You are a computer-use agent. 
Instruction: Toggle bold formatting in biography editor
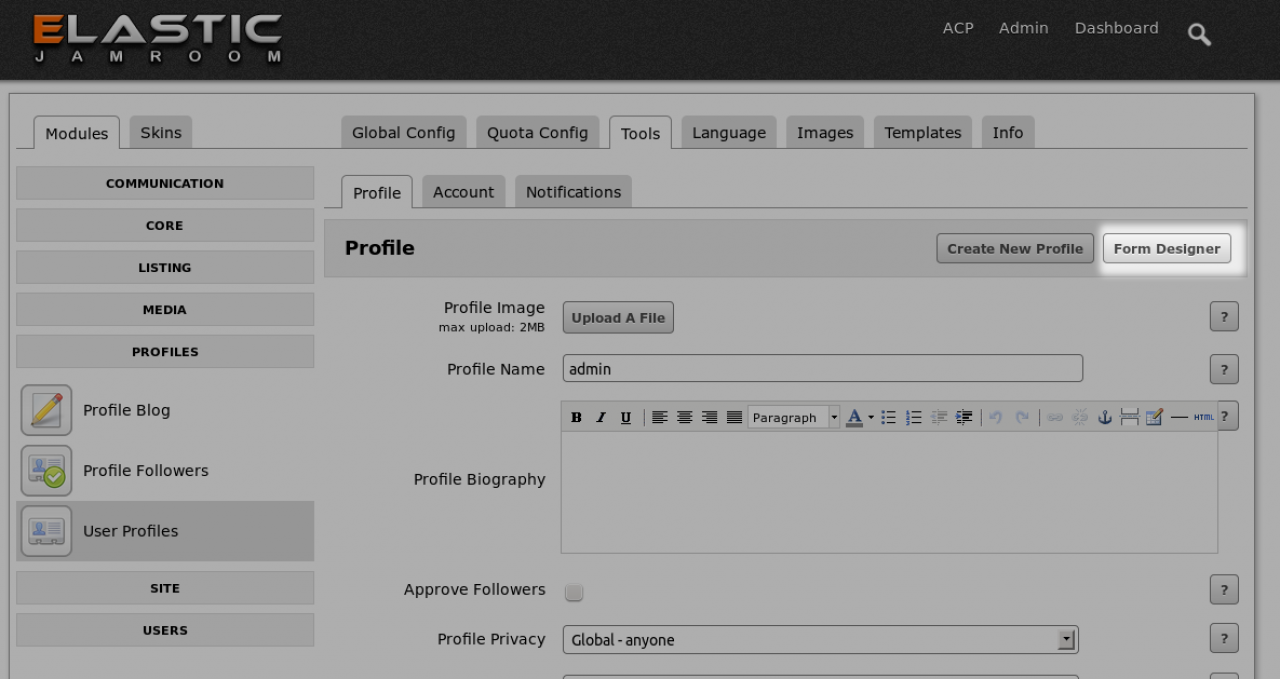coord(576,418)
